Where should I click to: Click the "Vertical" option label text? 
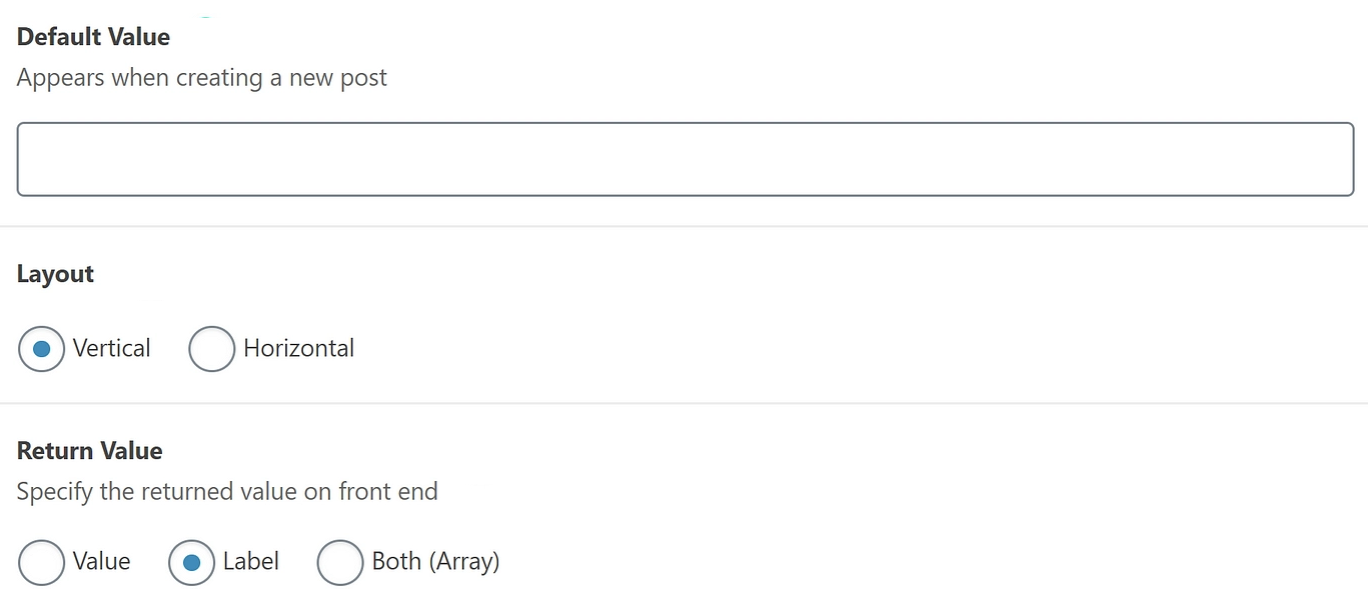[x=112, y=349]
